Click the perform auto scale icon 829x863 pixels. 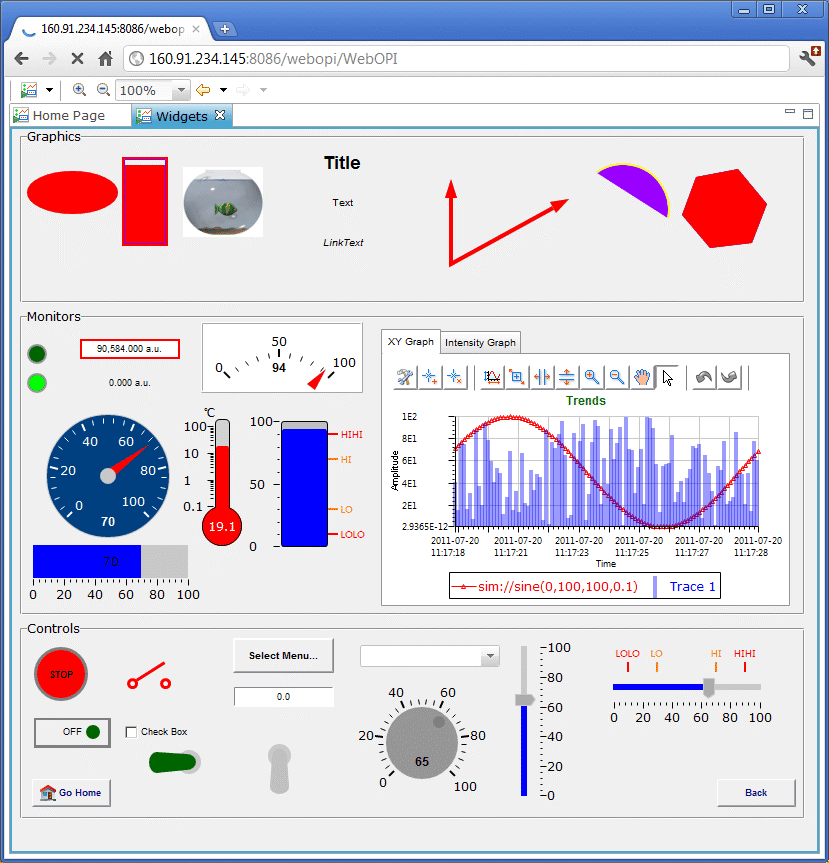coord(492,377)
